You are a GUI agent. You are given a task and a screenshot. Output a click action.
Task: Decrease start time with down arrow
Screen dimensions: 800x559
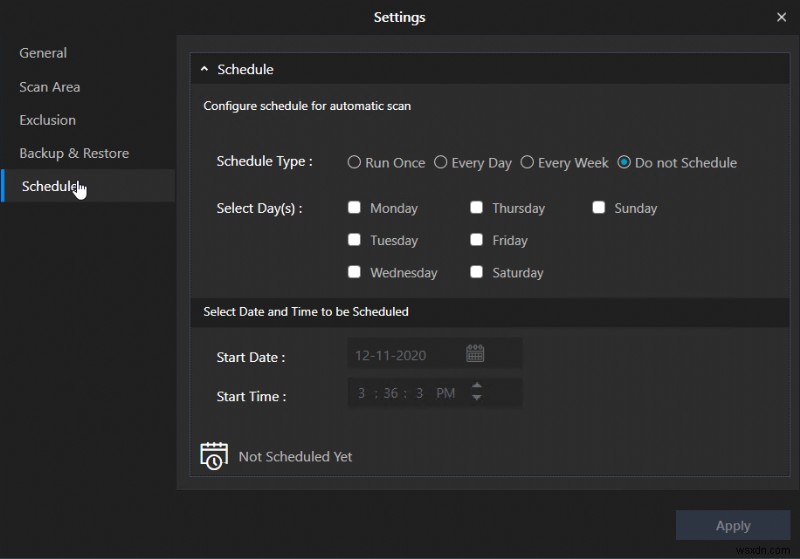point(477,399)
